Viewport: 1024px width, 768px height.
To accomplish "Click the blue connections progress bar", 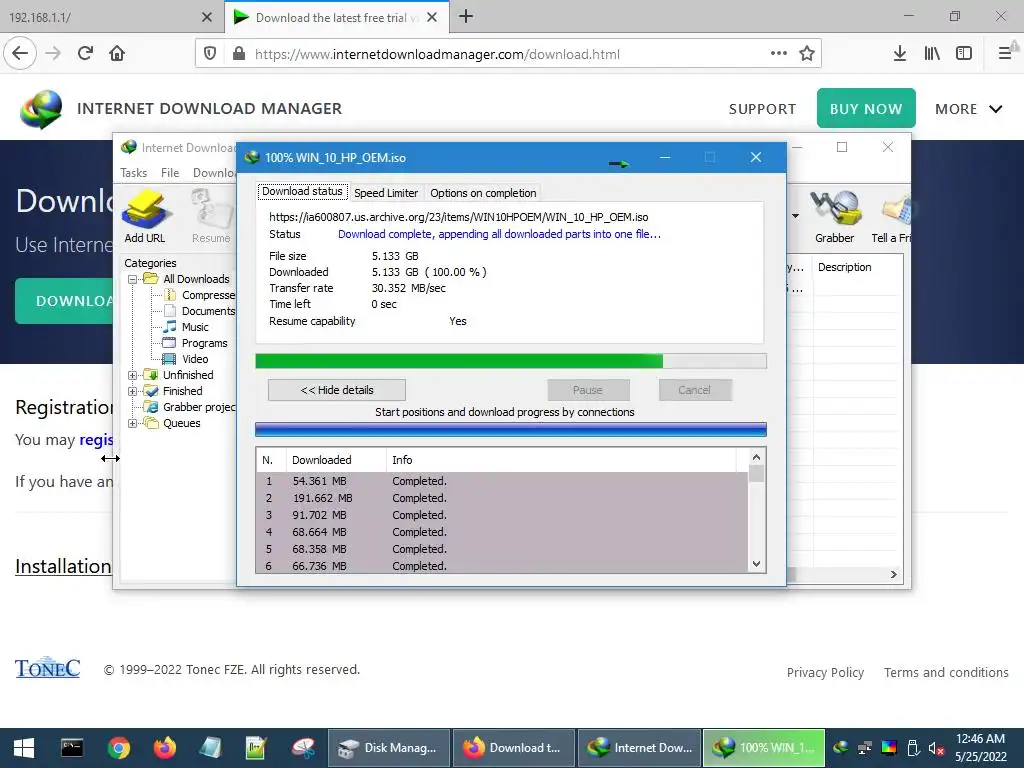I will [x=511, y=429].
